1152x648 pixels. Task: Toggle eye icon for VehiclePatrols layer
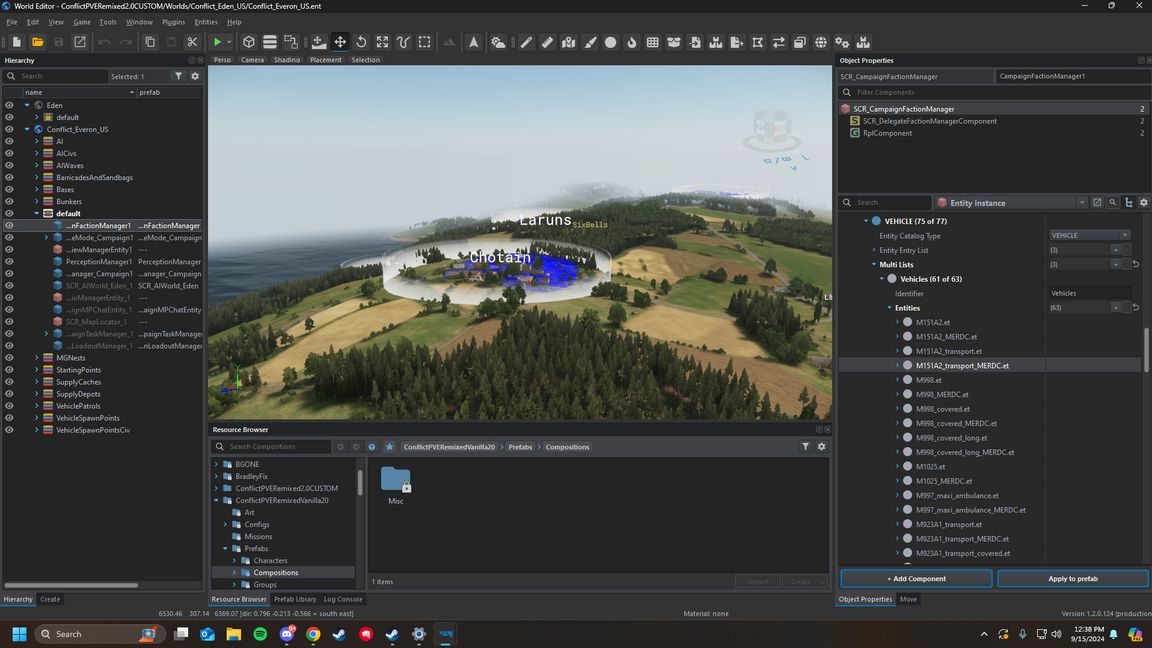coord(9,406)
